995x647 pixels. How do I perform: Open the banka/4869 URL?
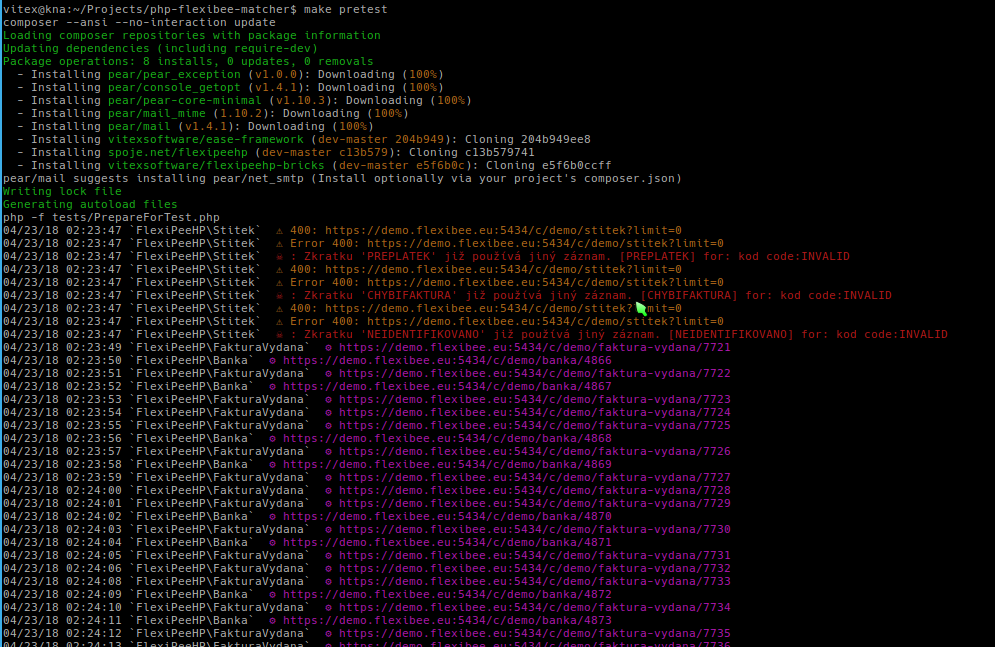(447, 464)
